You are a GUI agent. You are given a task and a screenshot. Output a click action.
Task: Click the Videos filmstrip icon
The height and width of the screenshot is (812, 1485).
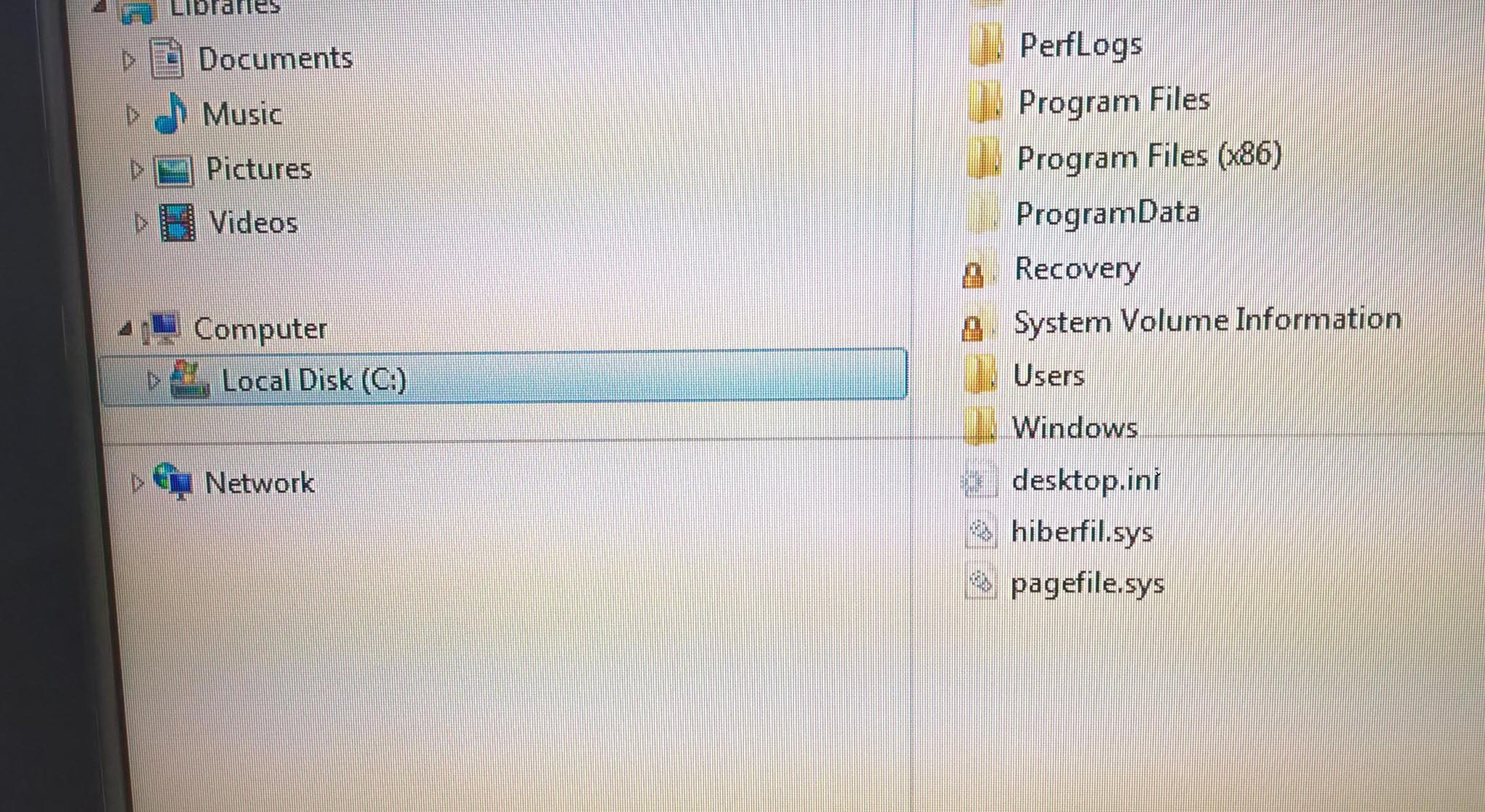pyautogui.click(x=178, y=223)
